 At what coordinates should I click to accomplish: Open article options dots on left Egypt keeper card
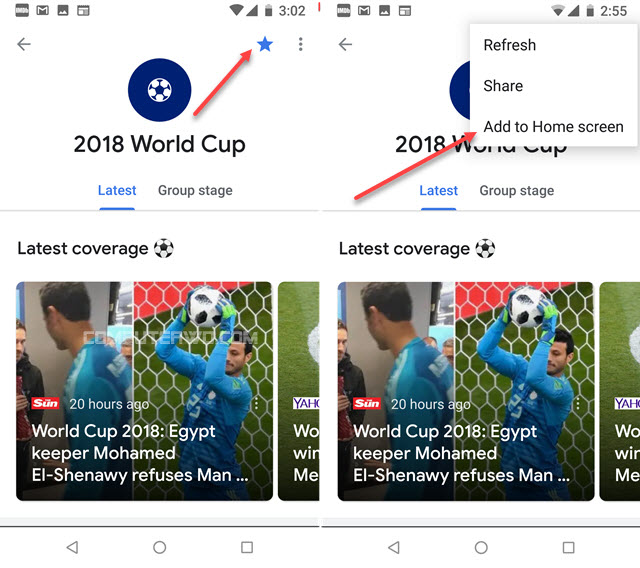tap(256, 404)
